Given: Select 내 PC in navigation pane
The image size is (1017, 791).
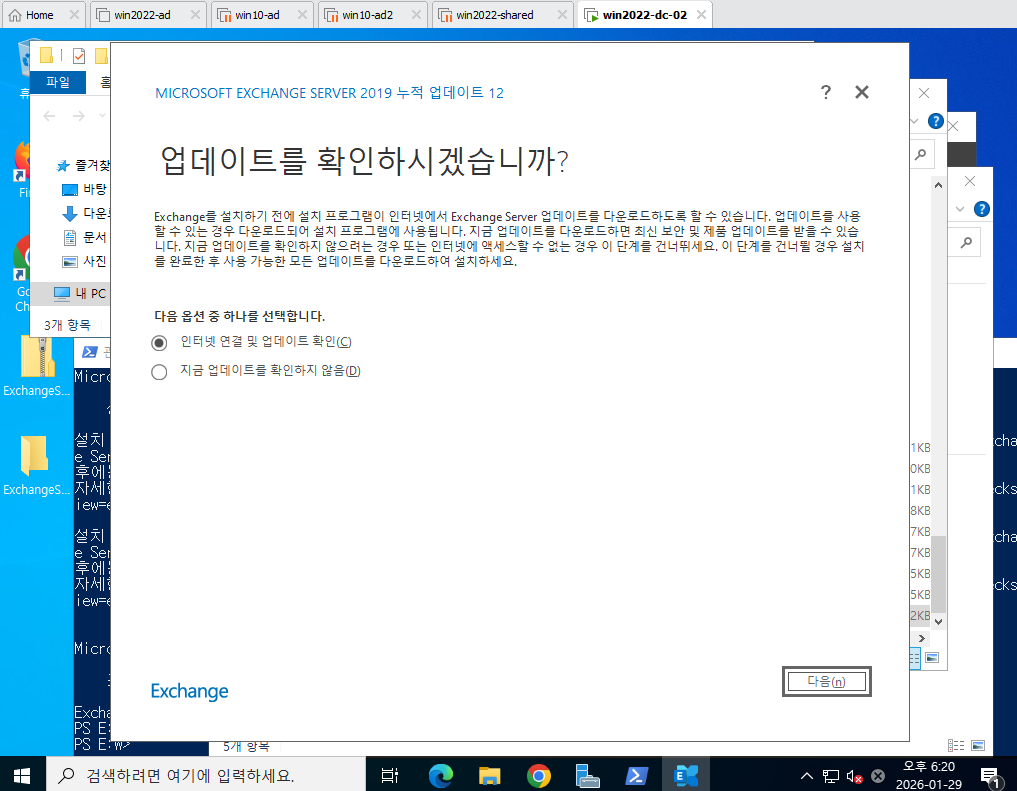Looking at the screenshot, I should click(79, 293).
